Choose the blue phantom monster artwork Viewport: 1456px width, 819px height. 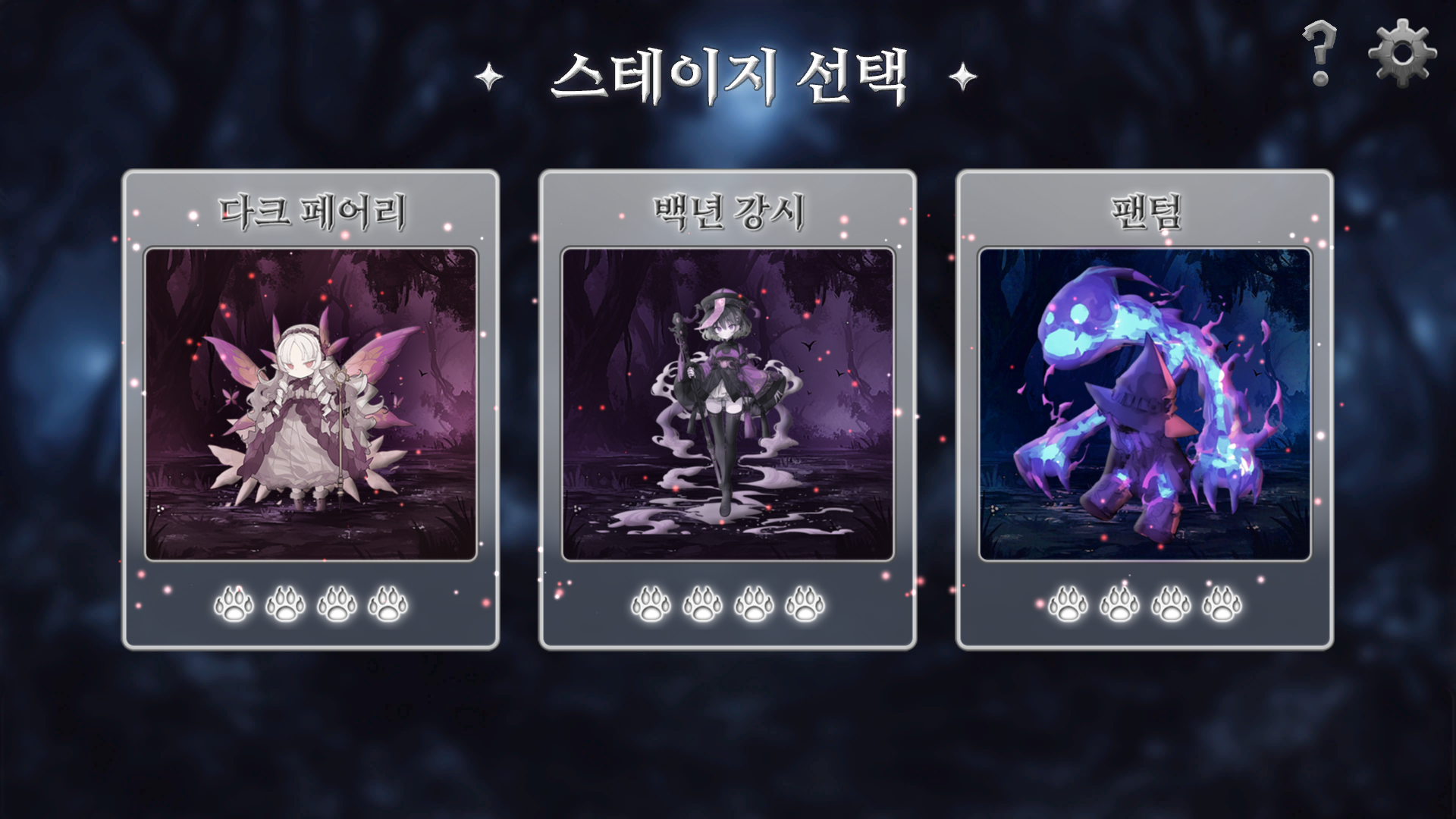1145,404
